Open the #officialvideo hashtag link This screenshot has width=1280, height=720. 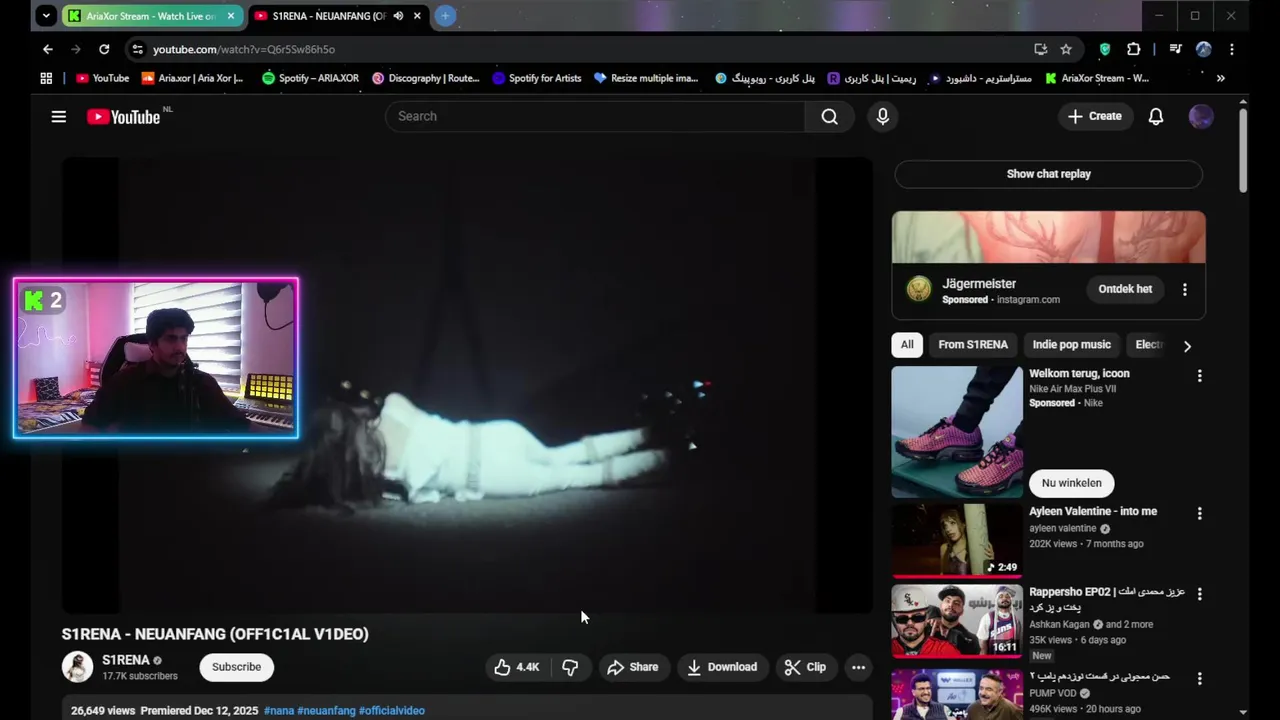pyautogui.click(x=392, y=711)
